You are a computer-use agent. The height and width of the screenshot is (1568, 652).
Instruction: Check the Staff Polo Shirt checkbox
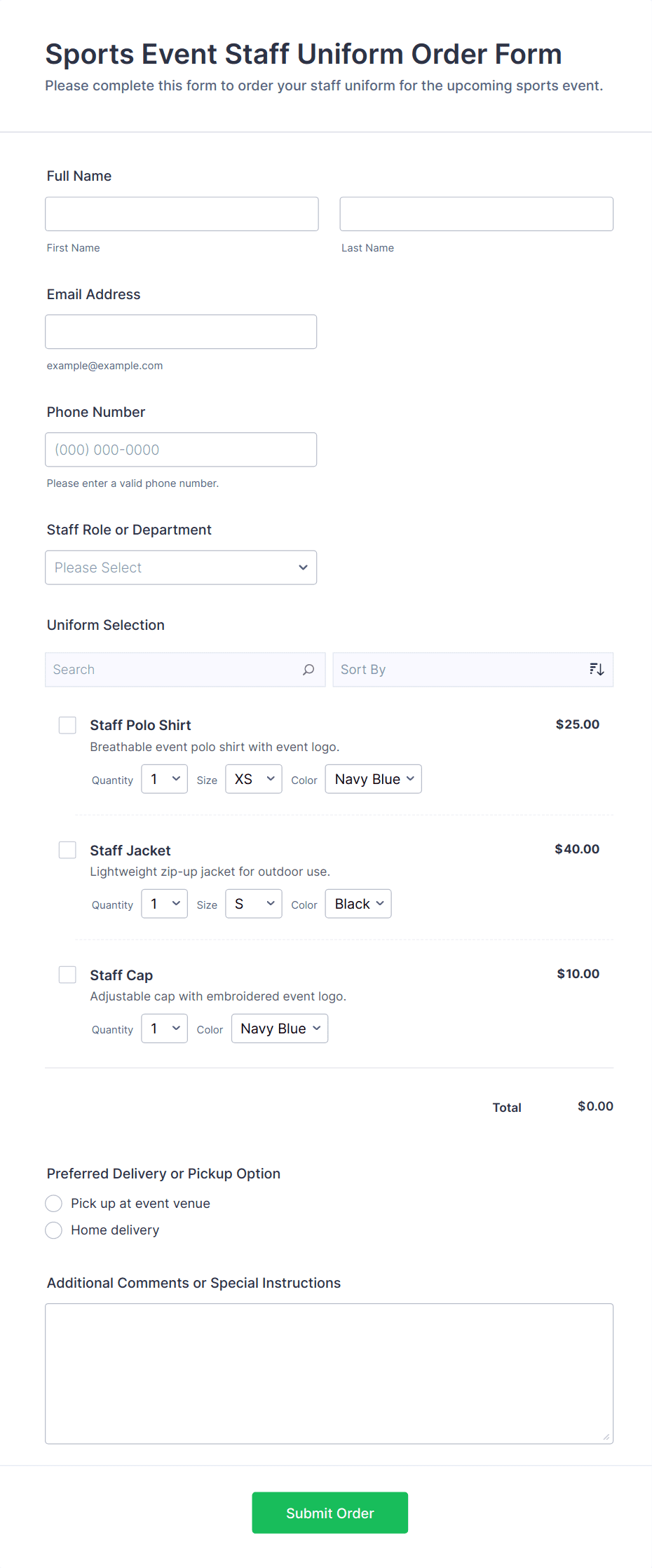pos(67,725)
